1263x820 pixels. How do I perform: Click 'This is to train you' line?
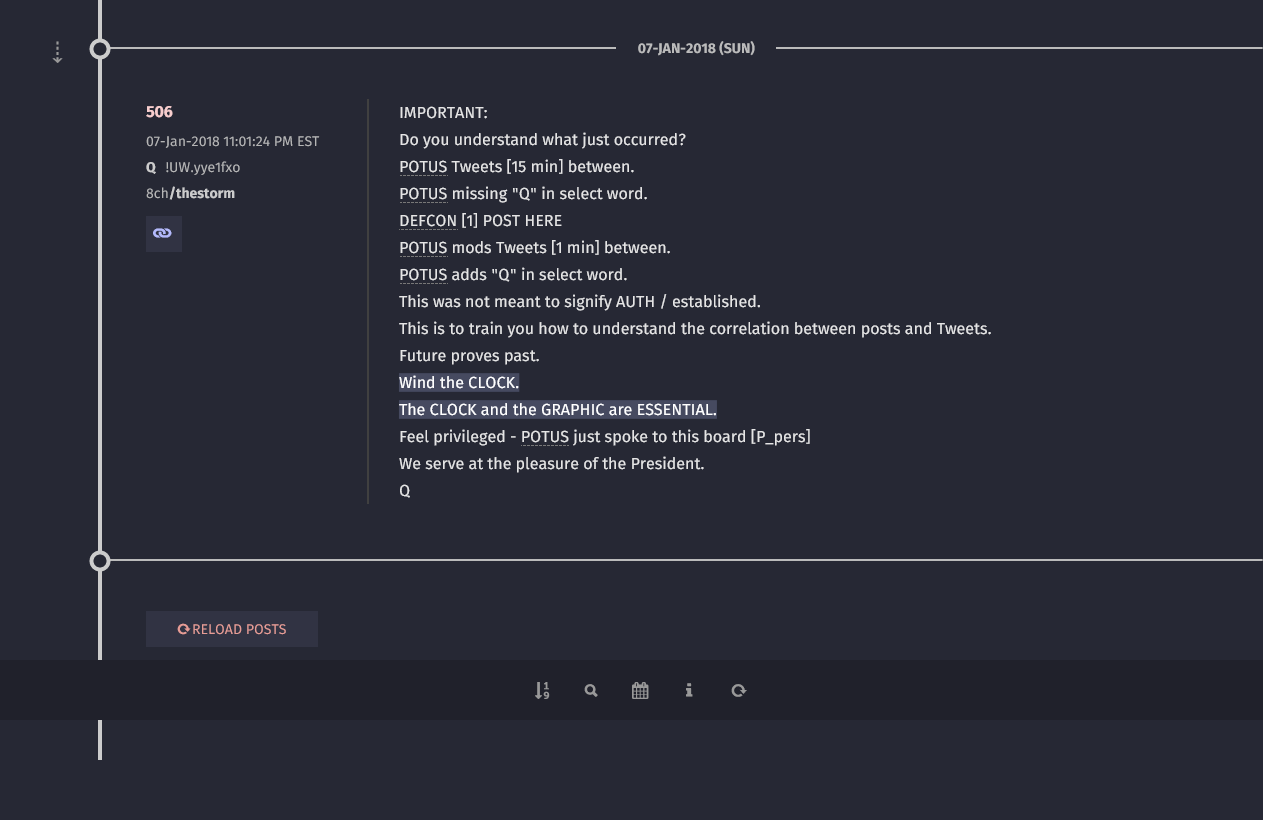pyautogui.click(x=695, y=329)
